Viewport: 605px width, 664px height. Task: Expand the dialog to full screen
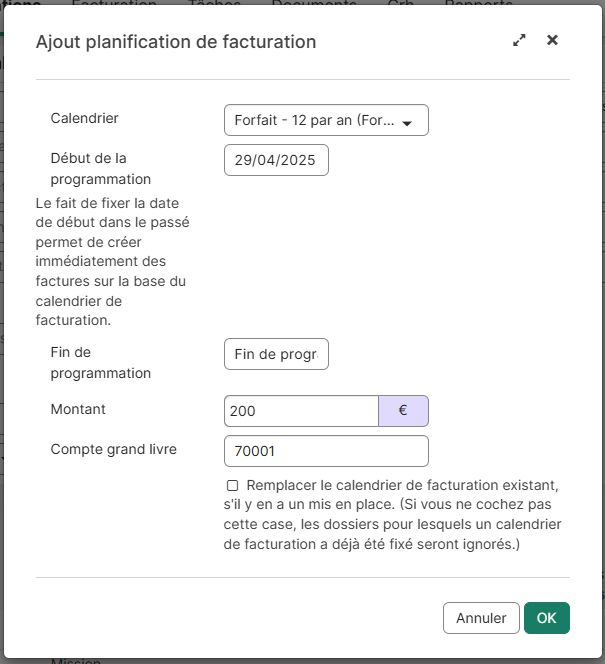pyautogui.click(x=519, y=41)
